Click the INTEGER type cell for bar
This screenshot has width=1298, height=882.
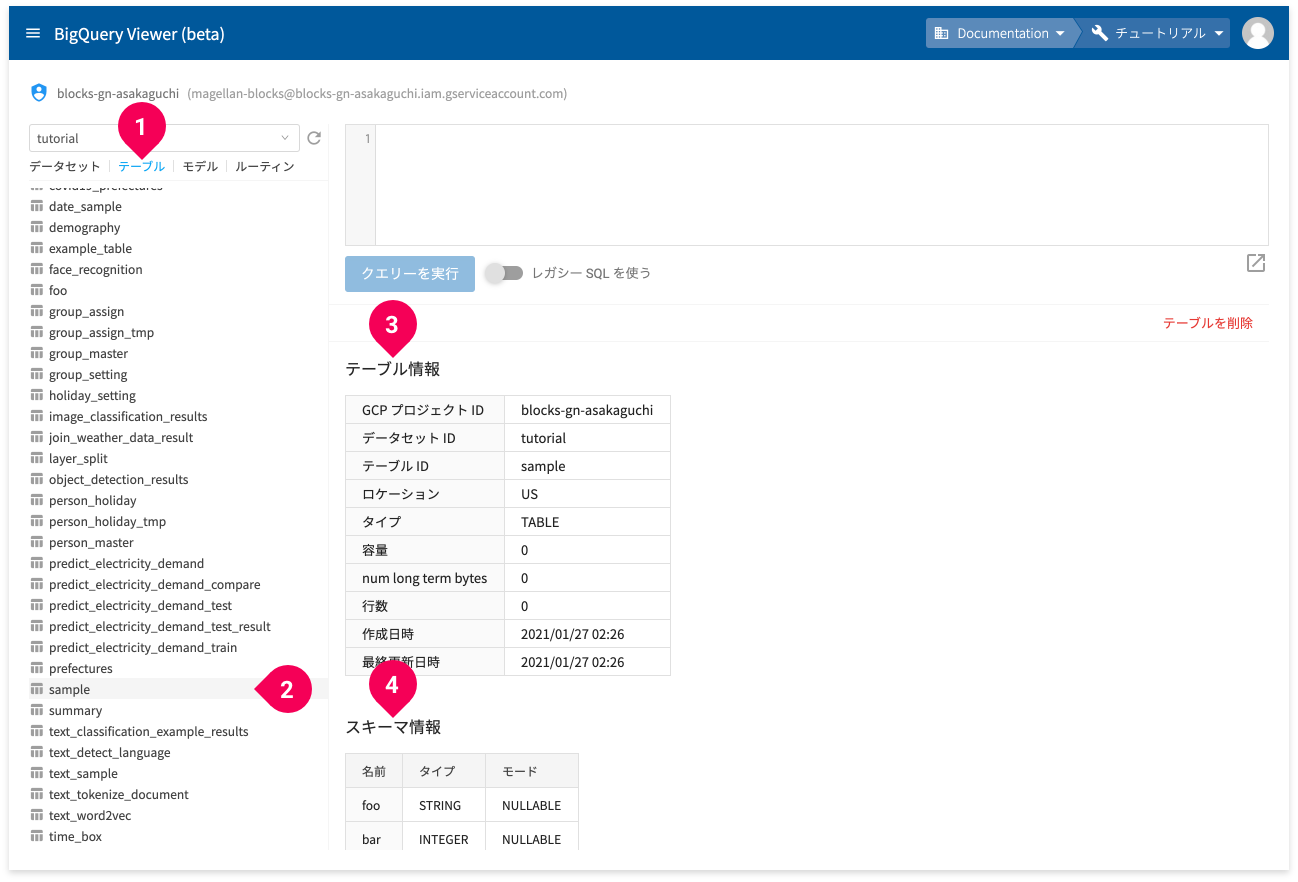(444, 839)
